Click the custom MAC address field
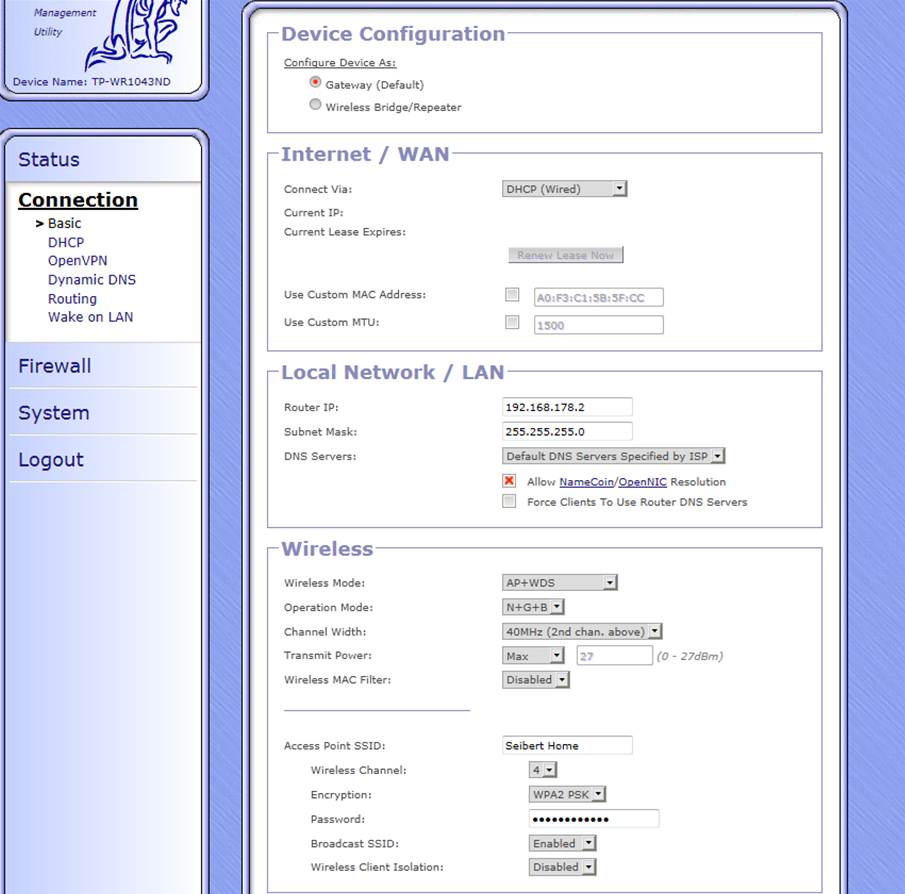This screenshot has height=894, width=905. [599, 297]
